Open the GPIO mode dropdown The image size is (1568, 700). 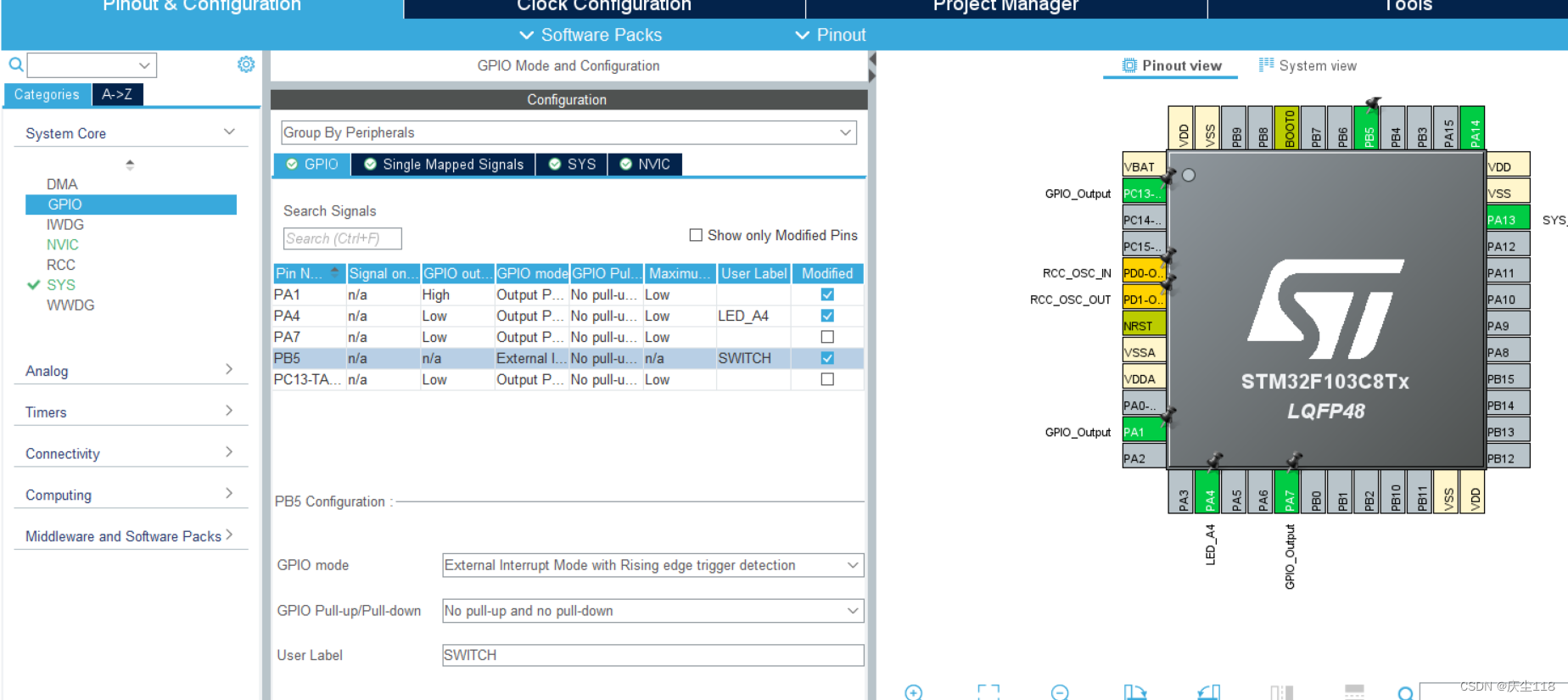tap(652, 565)
